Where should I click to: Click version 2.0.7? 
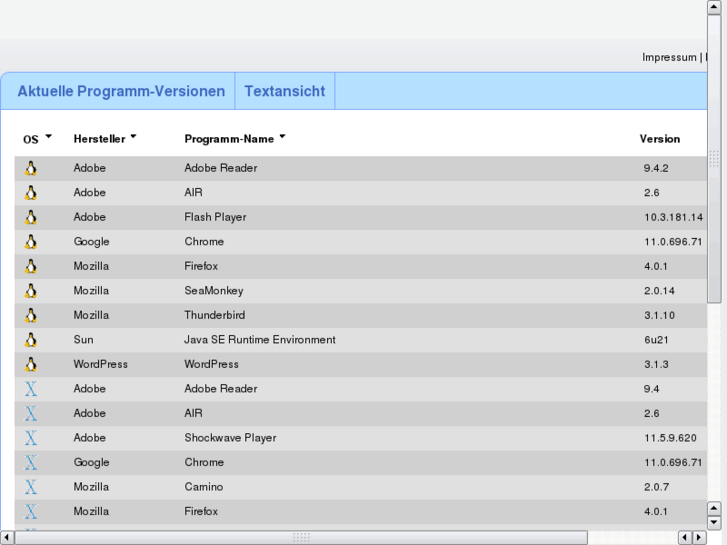click(656, 487)
